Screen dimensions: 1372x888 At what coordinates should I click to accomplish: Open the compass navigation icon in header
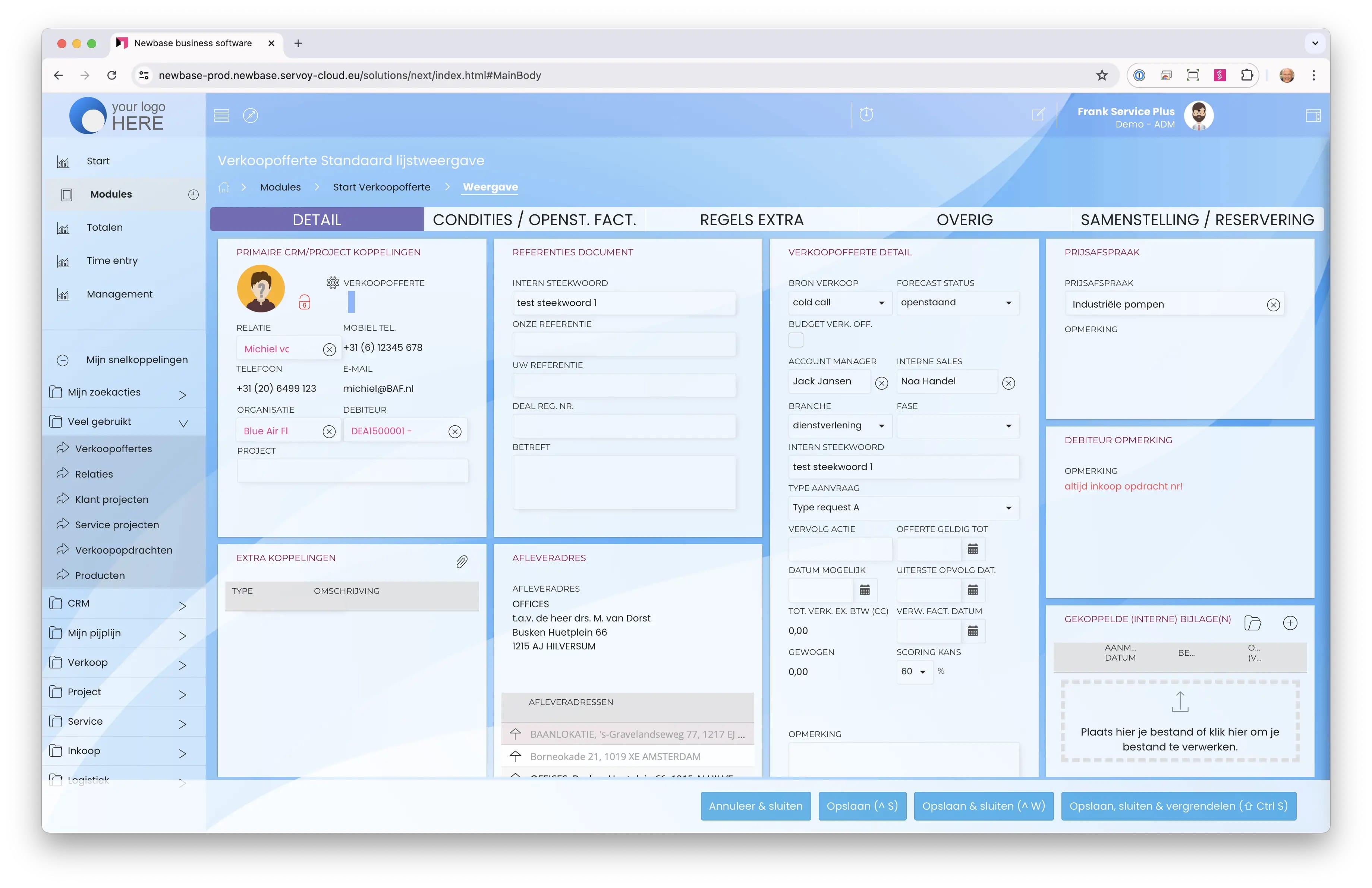click(250, 116)
